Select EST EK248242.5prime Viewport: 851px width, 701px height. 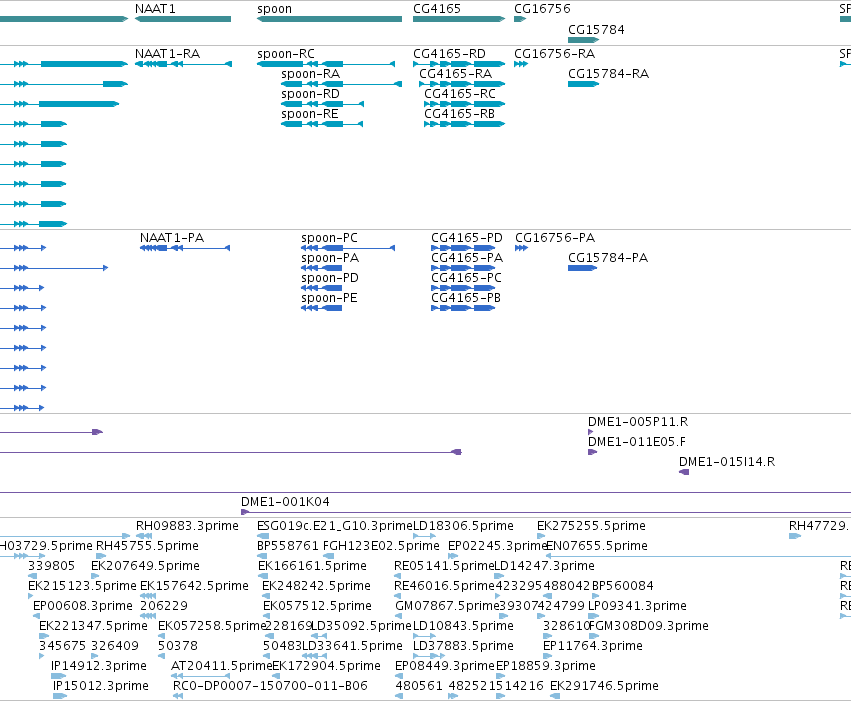coord(316,587)
